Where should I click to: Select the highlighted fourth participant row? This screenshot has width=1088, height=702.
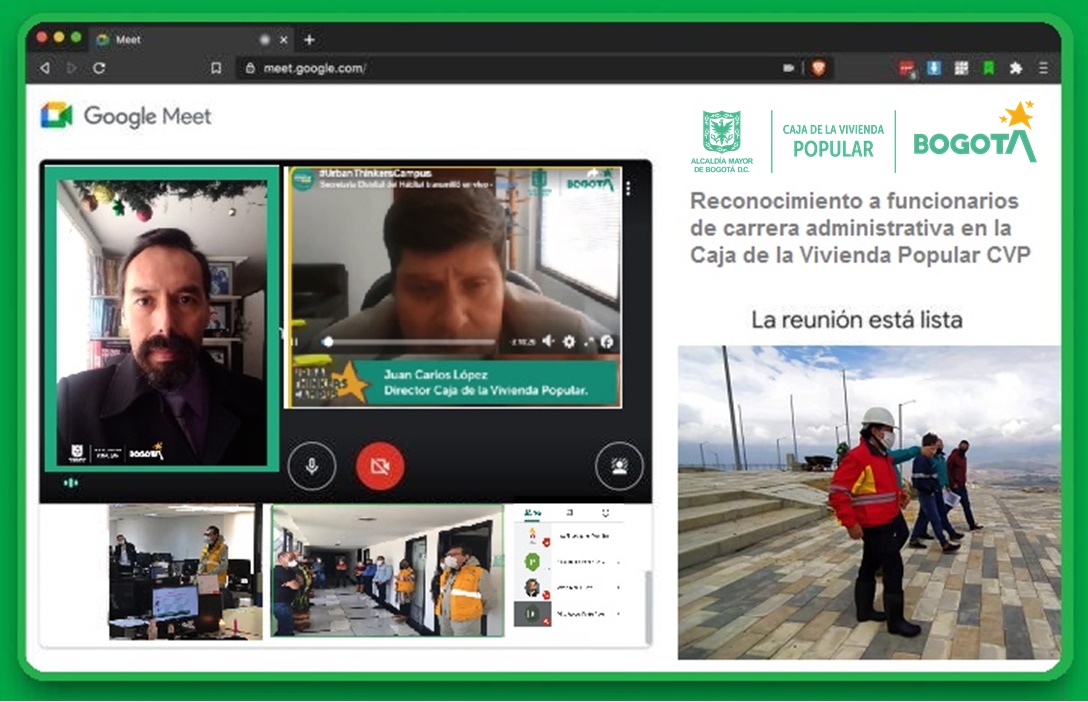click(x=568, y=614)
